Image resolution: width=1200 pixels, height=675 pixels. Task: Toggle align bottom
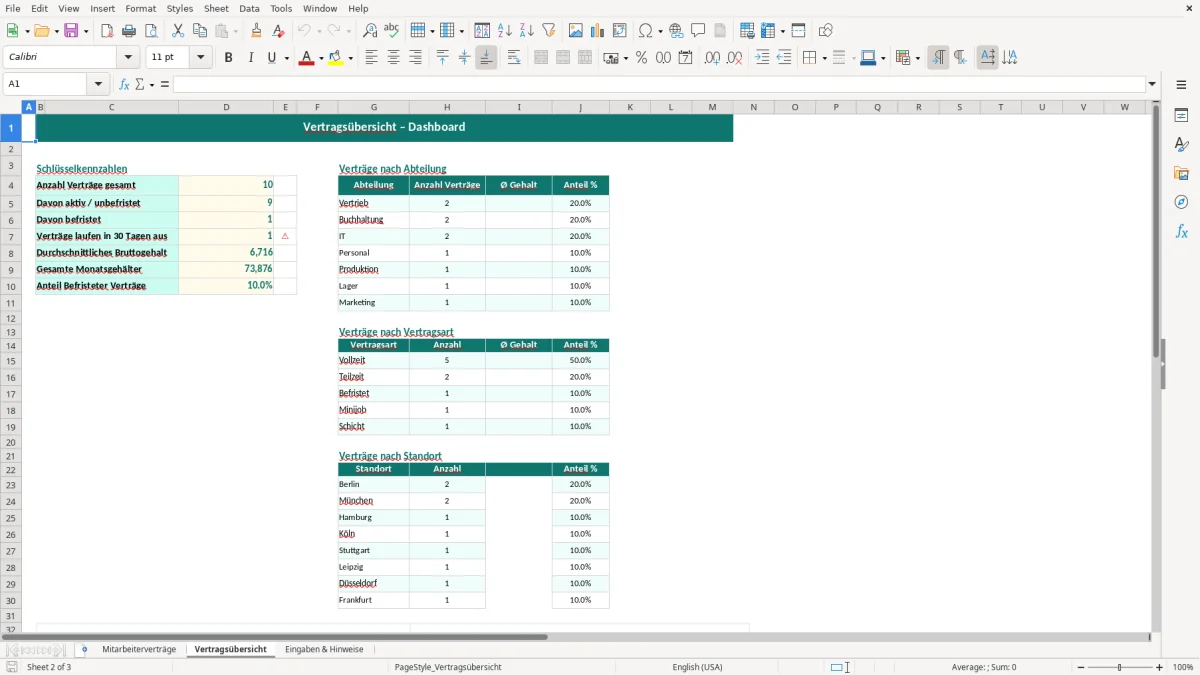[486, 58]
